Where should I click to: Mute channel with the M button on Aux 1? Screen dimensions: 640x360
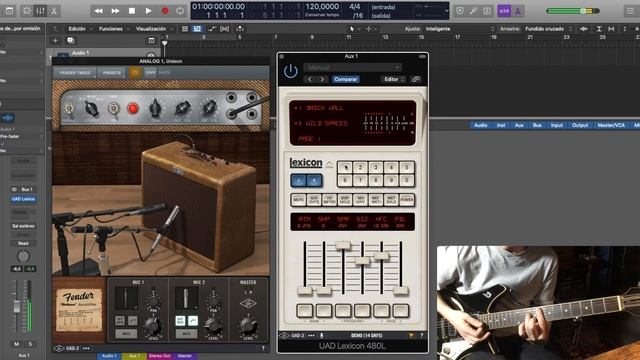[x=16, y=344]
